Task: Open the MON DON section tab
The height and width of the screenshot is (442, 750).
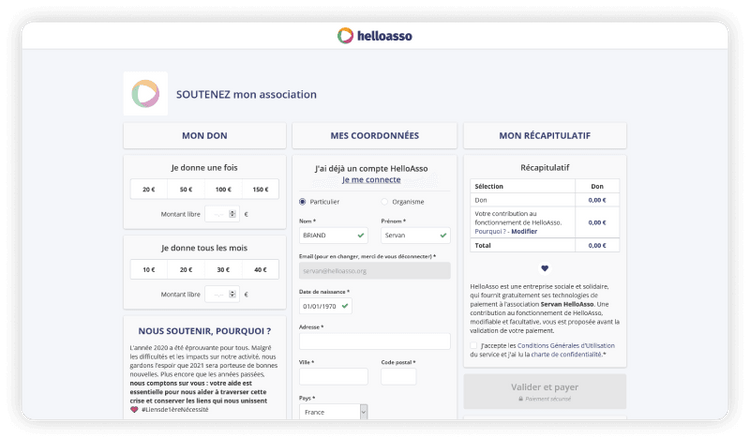Action: tap(205, 135)
